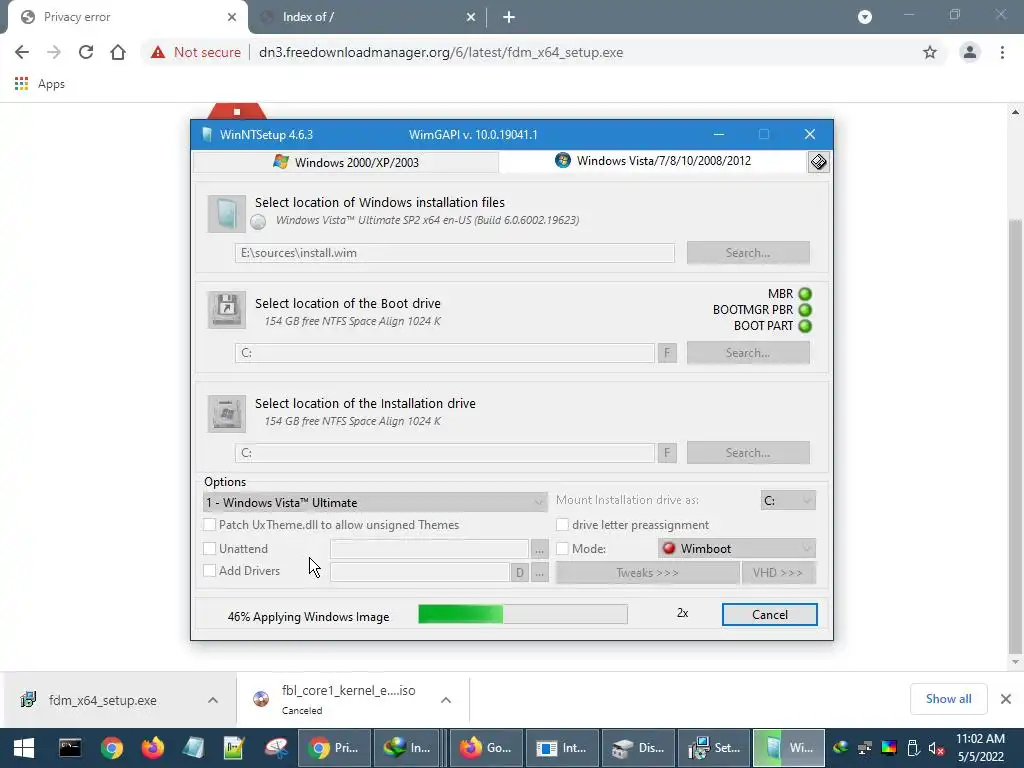This screenshot has height=768, width=1024.
Task: Expand the Windows Vista Ultimate edition dropdown
Action: coord(376,502)
